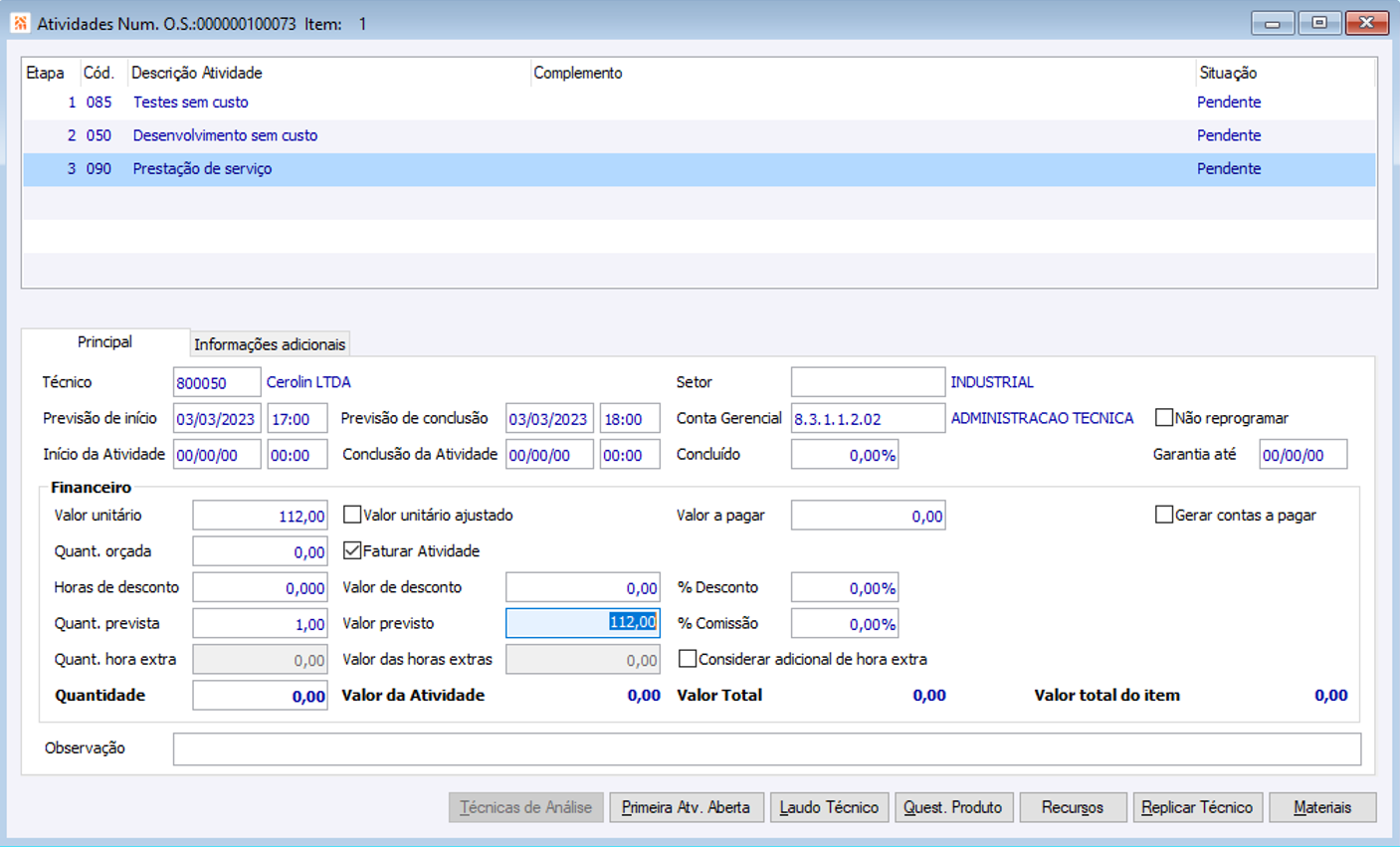
Task: Select the 'Principal' tab
Action: [x=104, y=342]
